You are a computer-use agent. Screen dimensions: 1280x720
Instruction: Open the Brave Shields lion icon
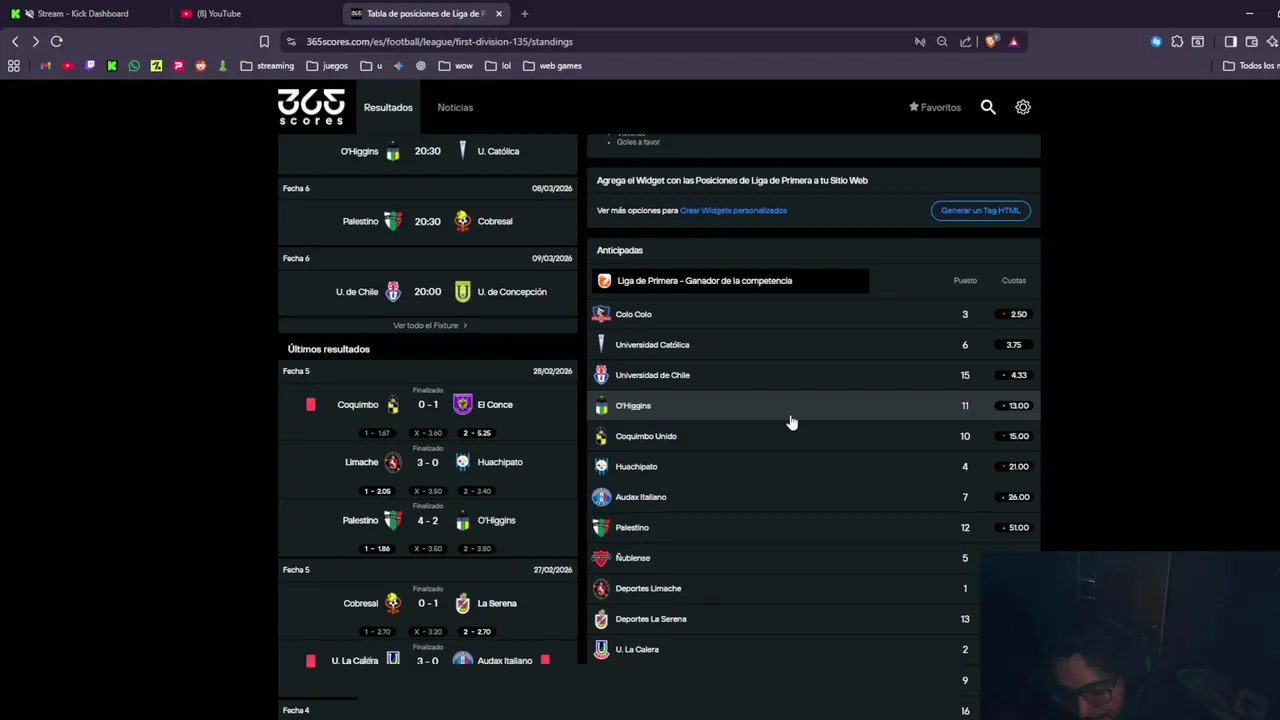[991, 41]
